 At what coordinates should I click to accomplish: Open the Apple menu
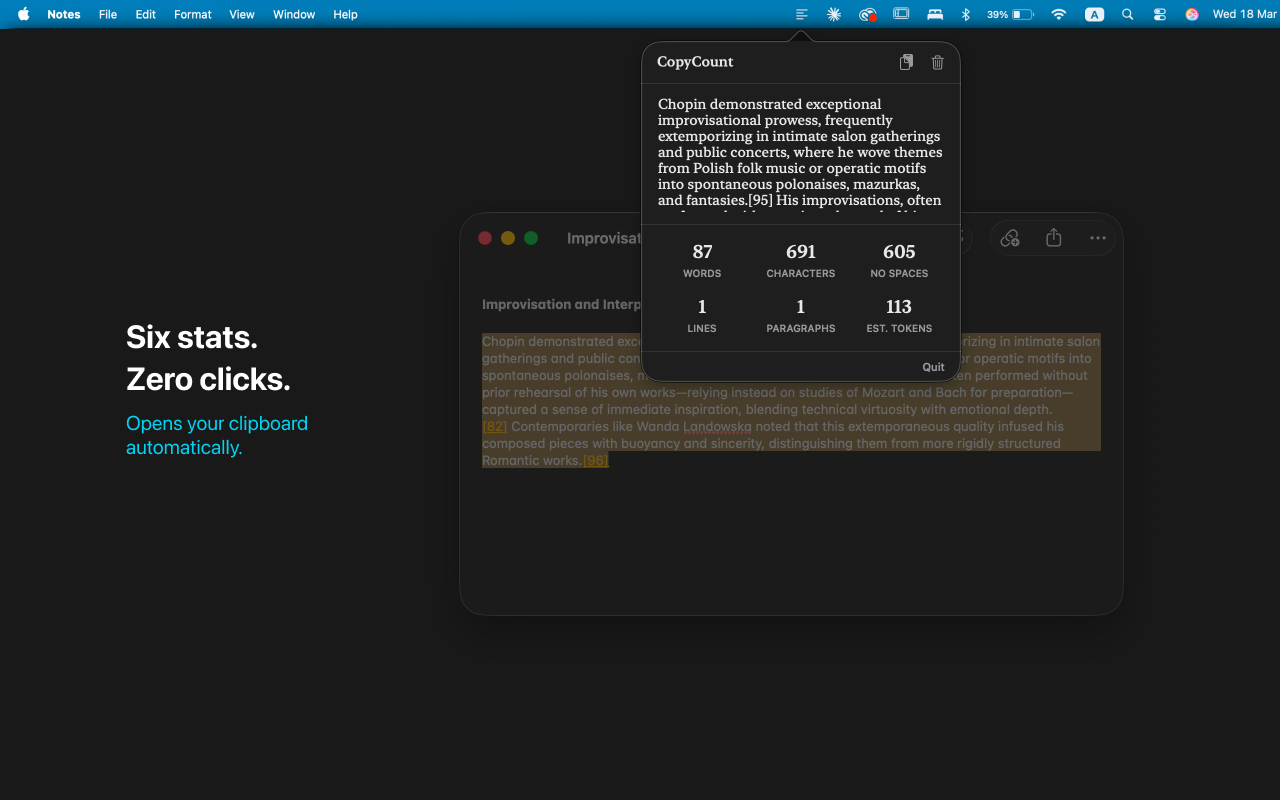pyautogui.click(x=24, y=14)
